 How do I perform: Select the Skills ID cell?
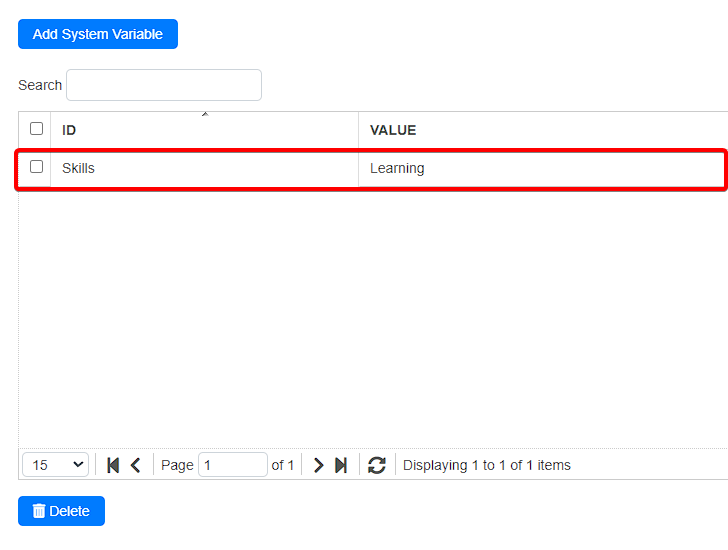pos(78,168)
